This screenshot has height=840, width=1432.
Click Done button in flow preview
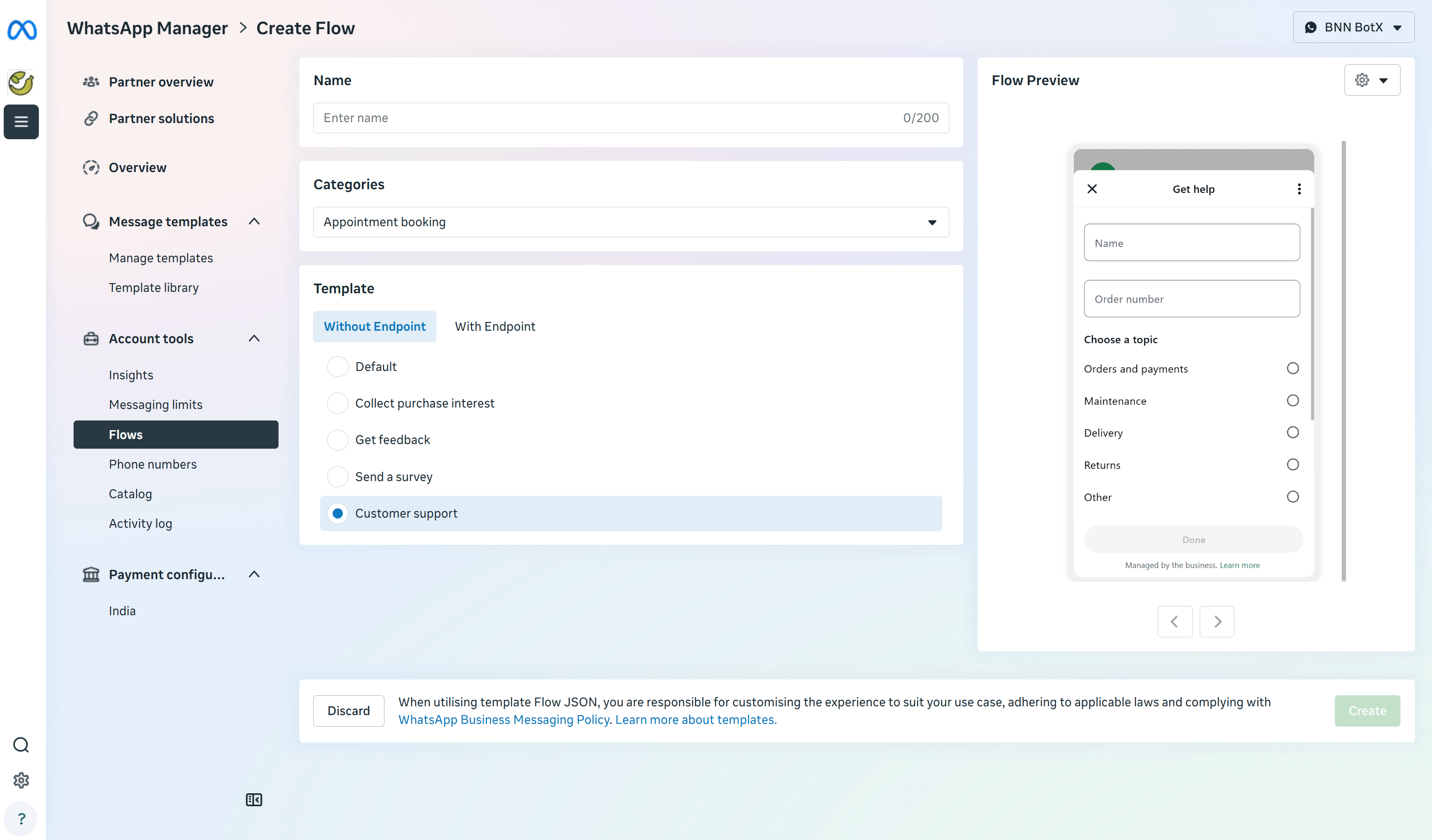[1193, 539]
